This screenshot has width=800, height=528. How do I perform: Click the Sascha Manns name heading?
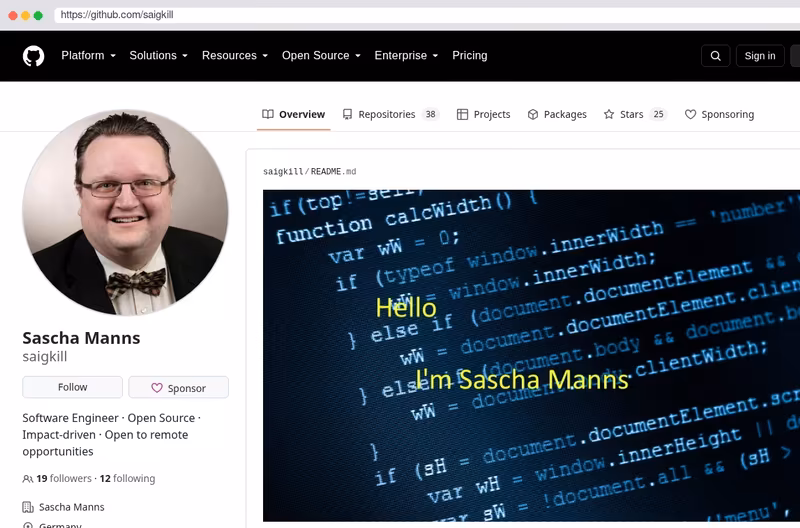click(x=81, y=338)
